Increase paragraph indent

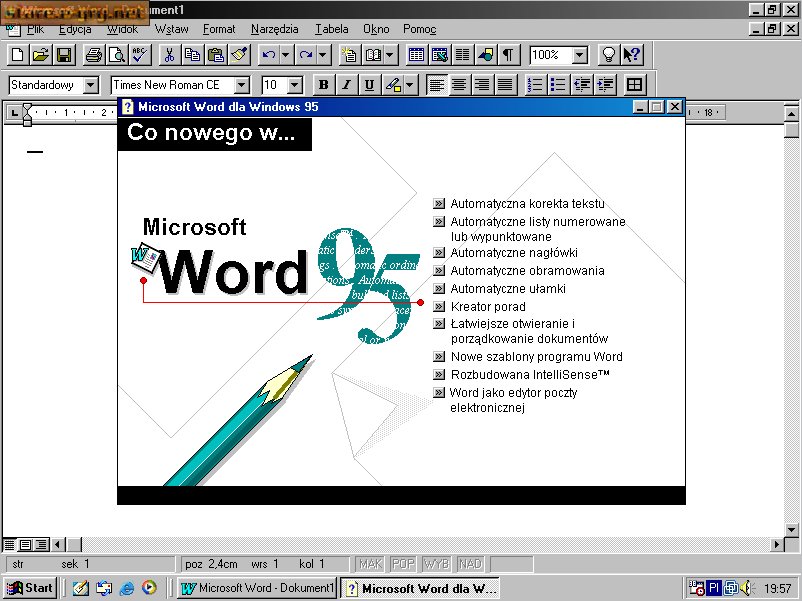click(606, 85)
